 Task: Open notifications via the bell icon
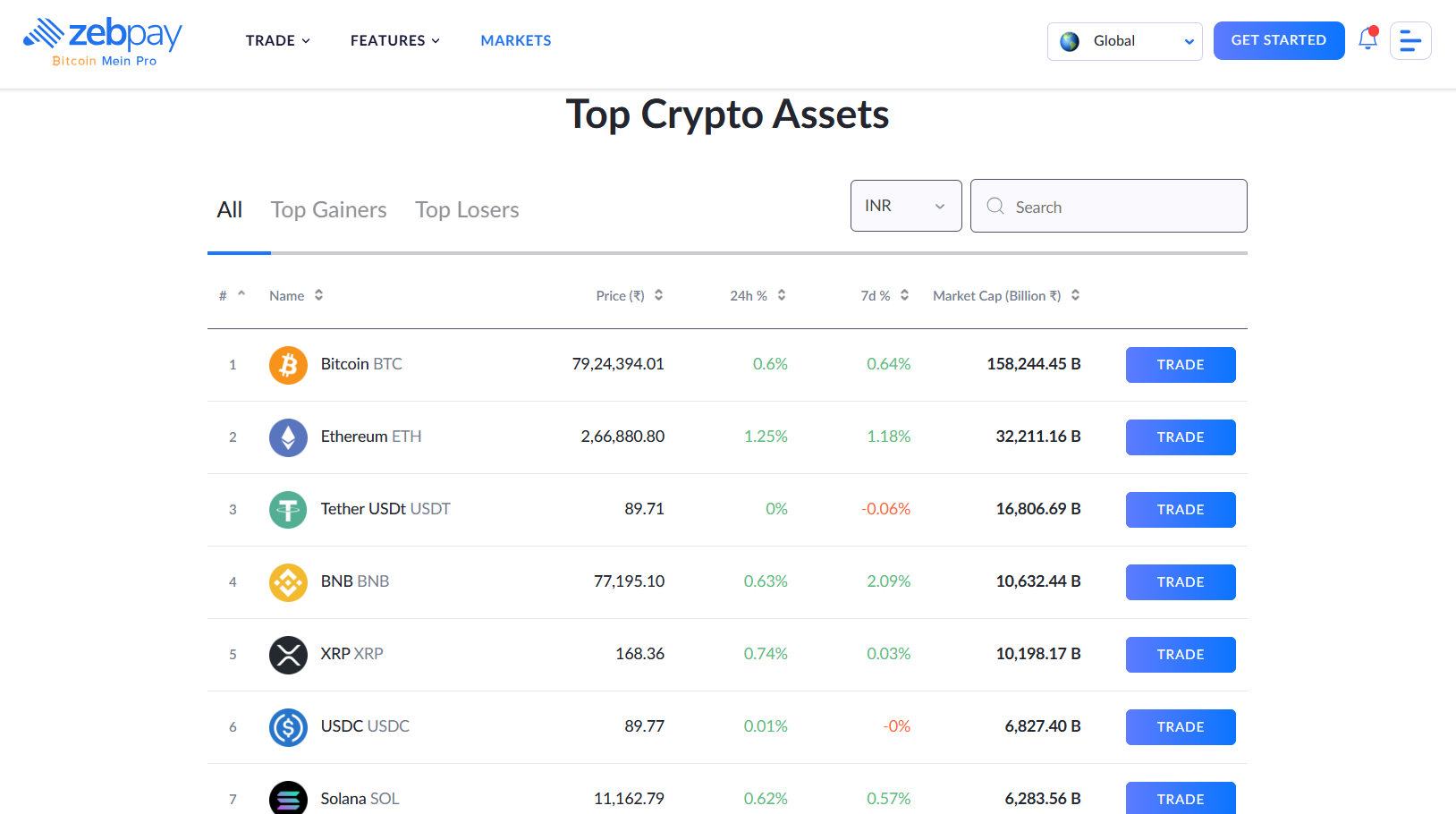tap(1367, 40)
